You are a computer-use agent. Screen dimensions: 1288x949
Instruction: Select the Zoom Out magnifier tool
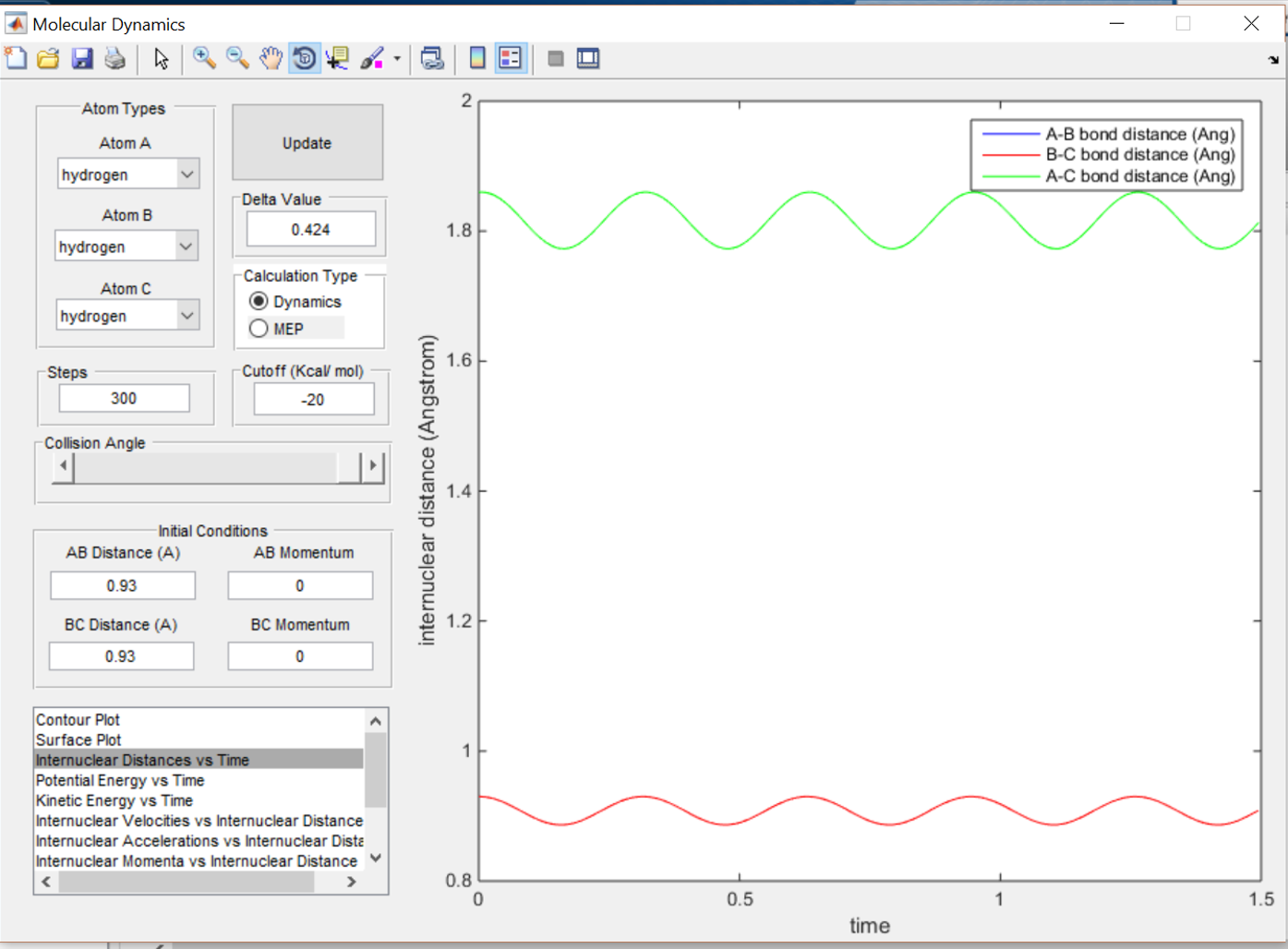coord(237,59)
